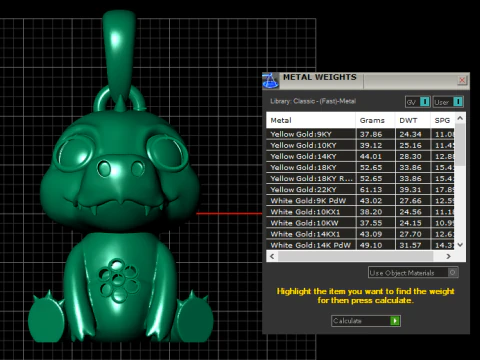Select the White Gold:9K PdW row
The width and height of the screenshot is (480, 360).
pyautogui.click(x=360, y=201)
